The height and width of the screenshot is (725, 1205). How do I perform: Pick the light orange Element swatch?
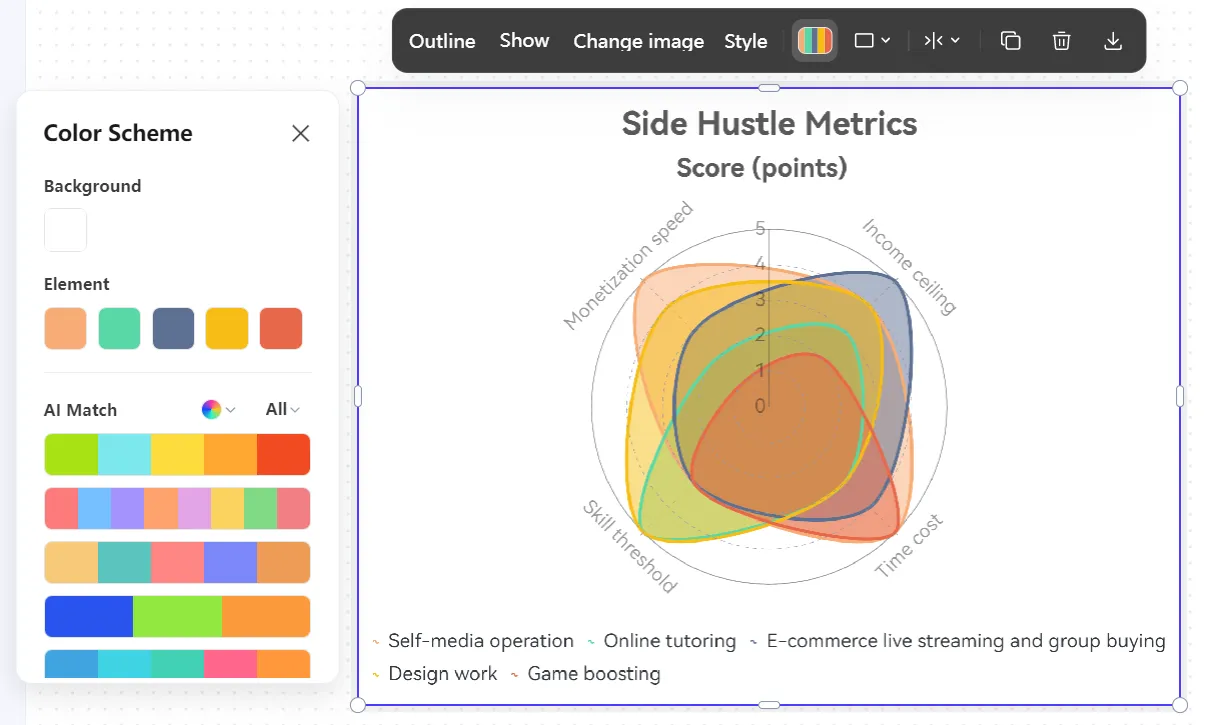pos(65,328)
